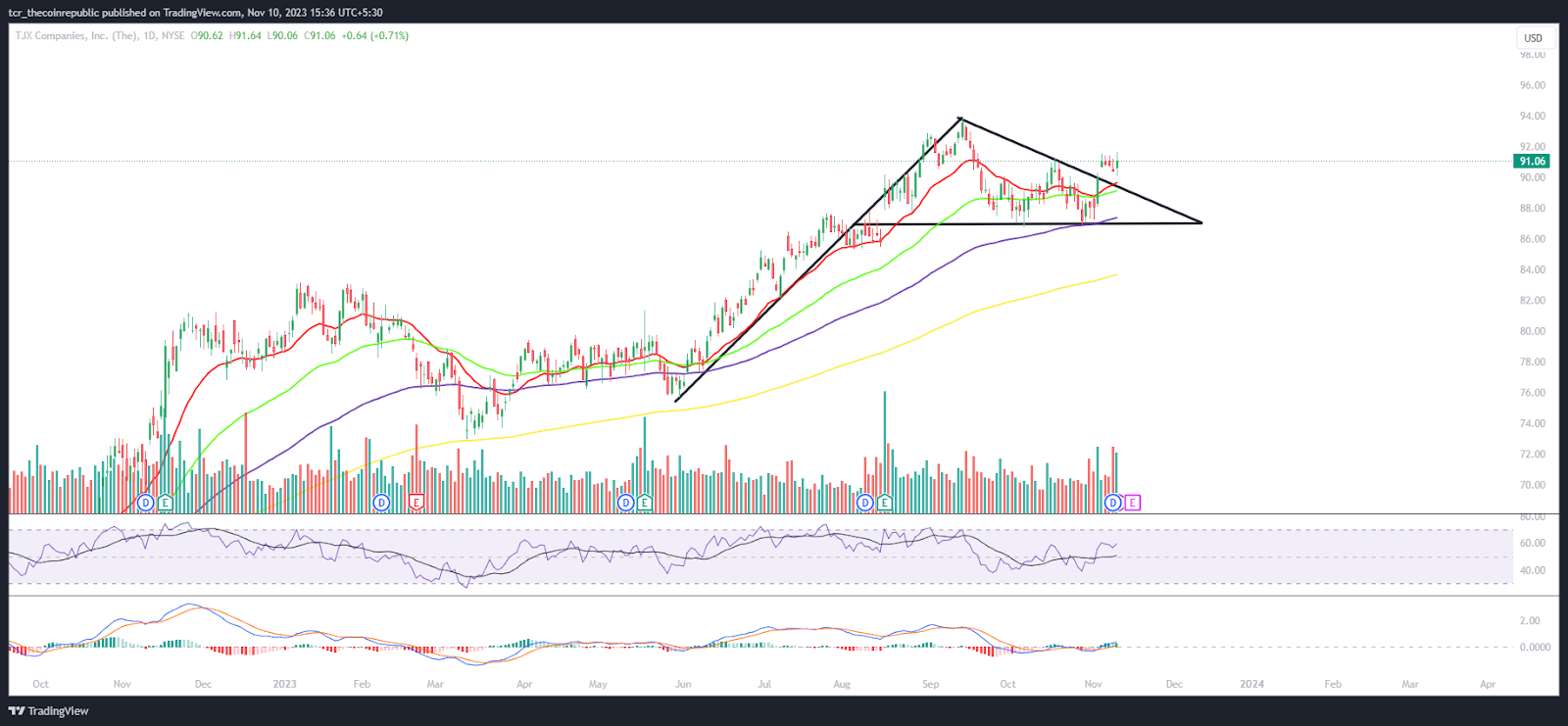Viewport: 1568px width, 726px height.
Task: Click the TradingView logo
Action: click(x=49, y=711)
